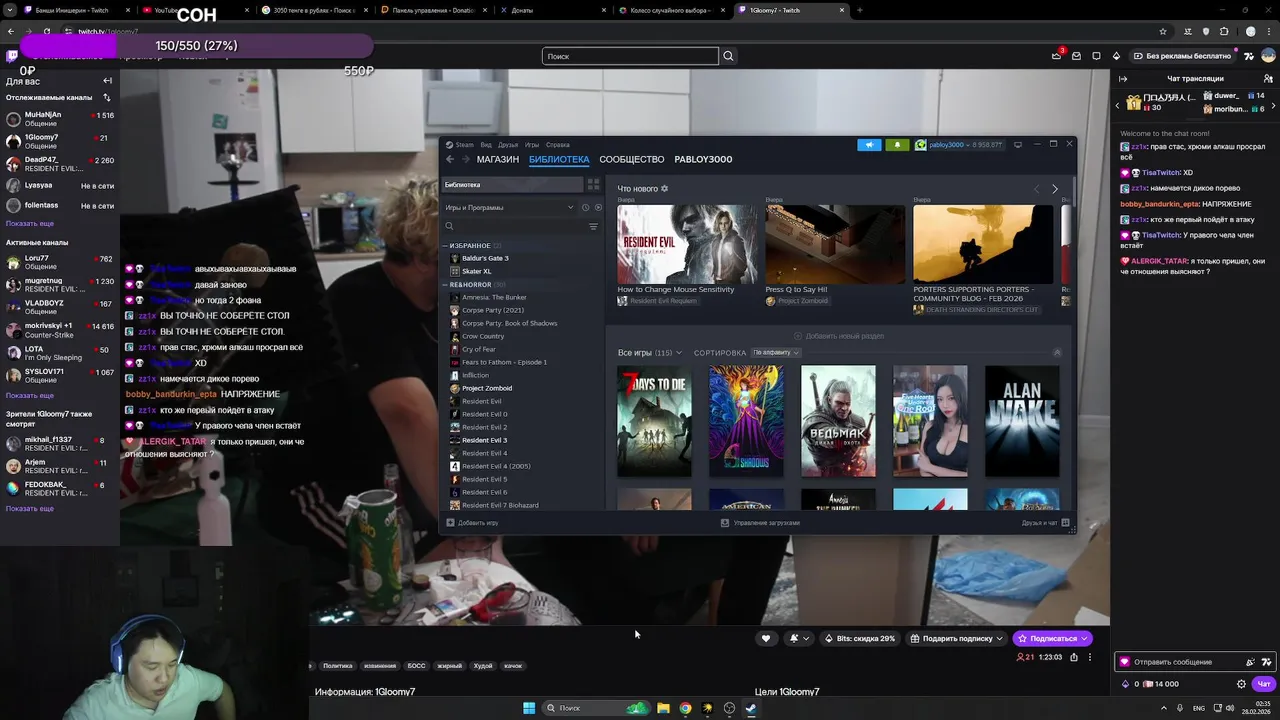Viewport: 1280px width, 720px height.
Task: Open Resident Evil Requiem news thumbnail
Action: coord(687,244)
